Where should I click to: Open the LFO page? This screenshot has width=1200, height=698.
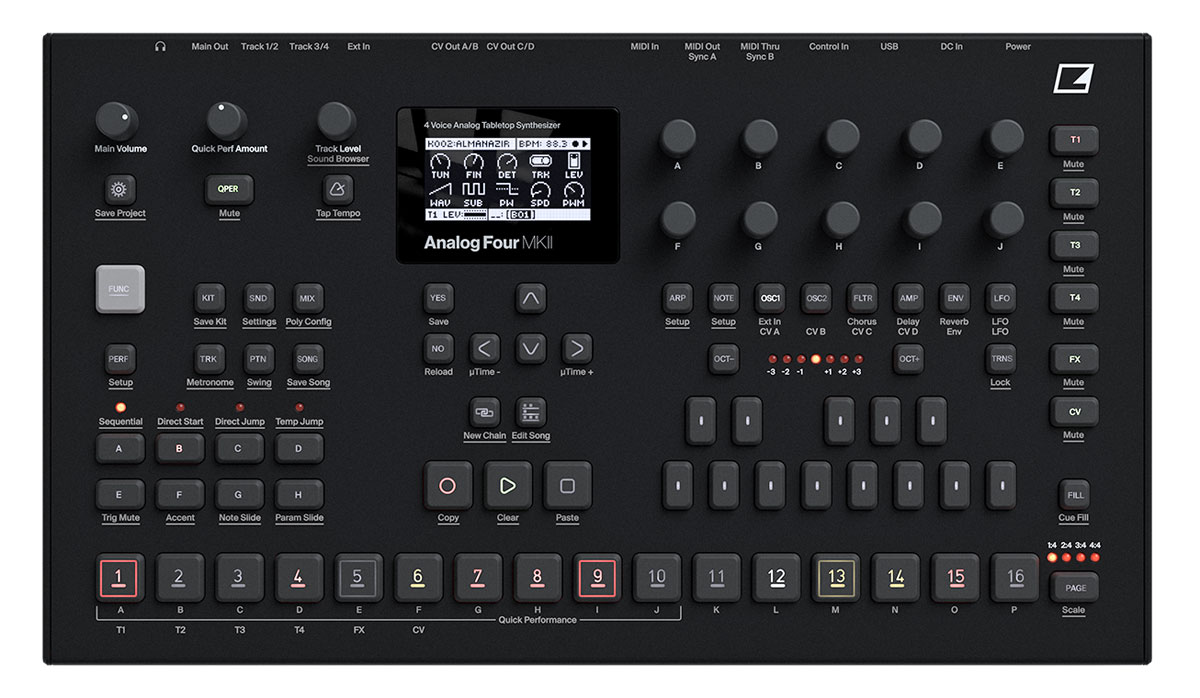click(x=1000, y=297)
